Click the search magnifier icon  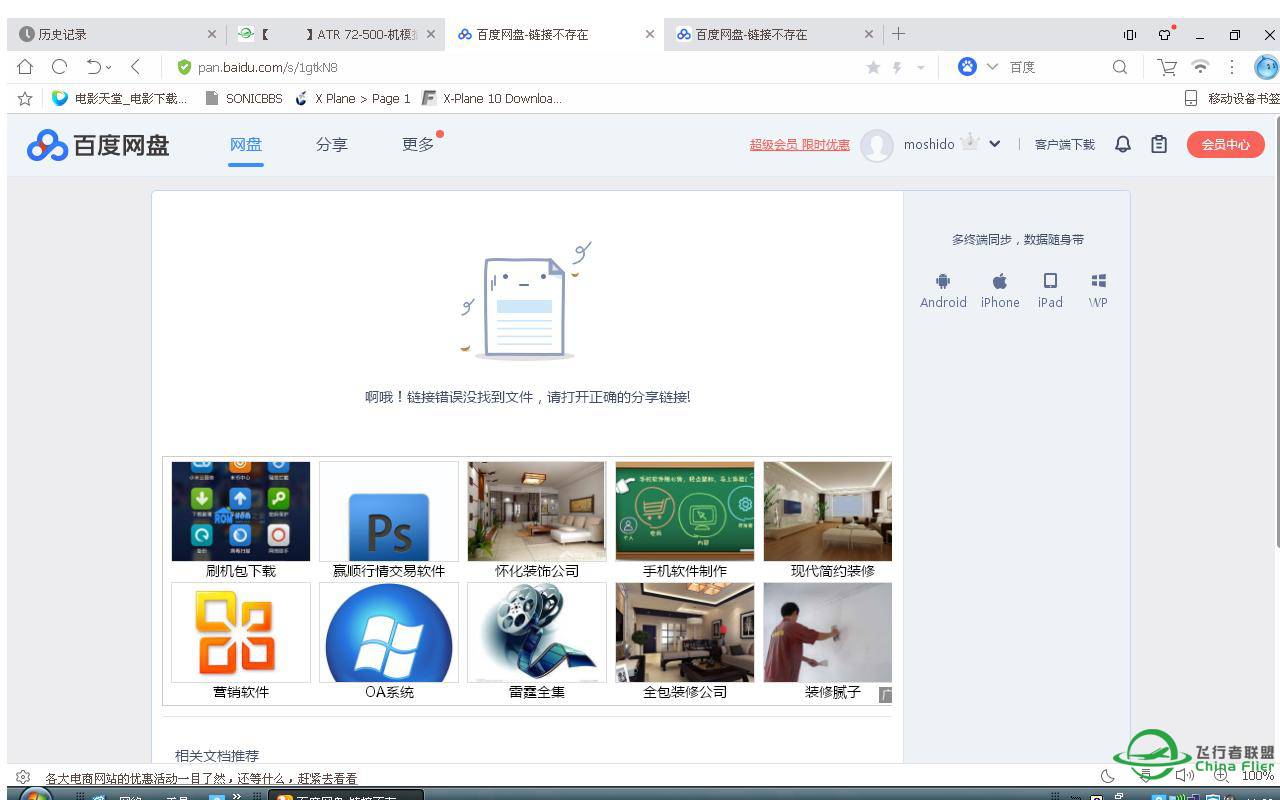(1120, 67)
